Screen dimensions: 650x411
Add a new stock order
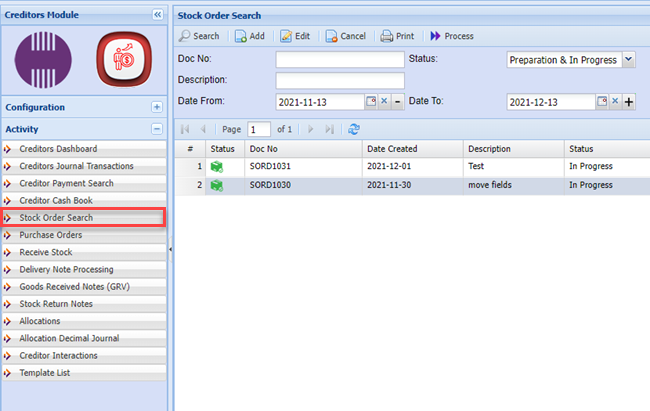click(x=249, y=36)
